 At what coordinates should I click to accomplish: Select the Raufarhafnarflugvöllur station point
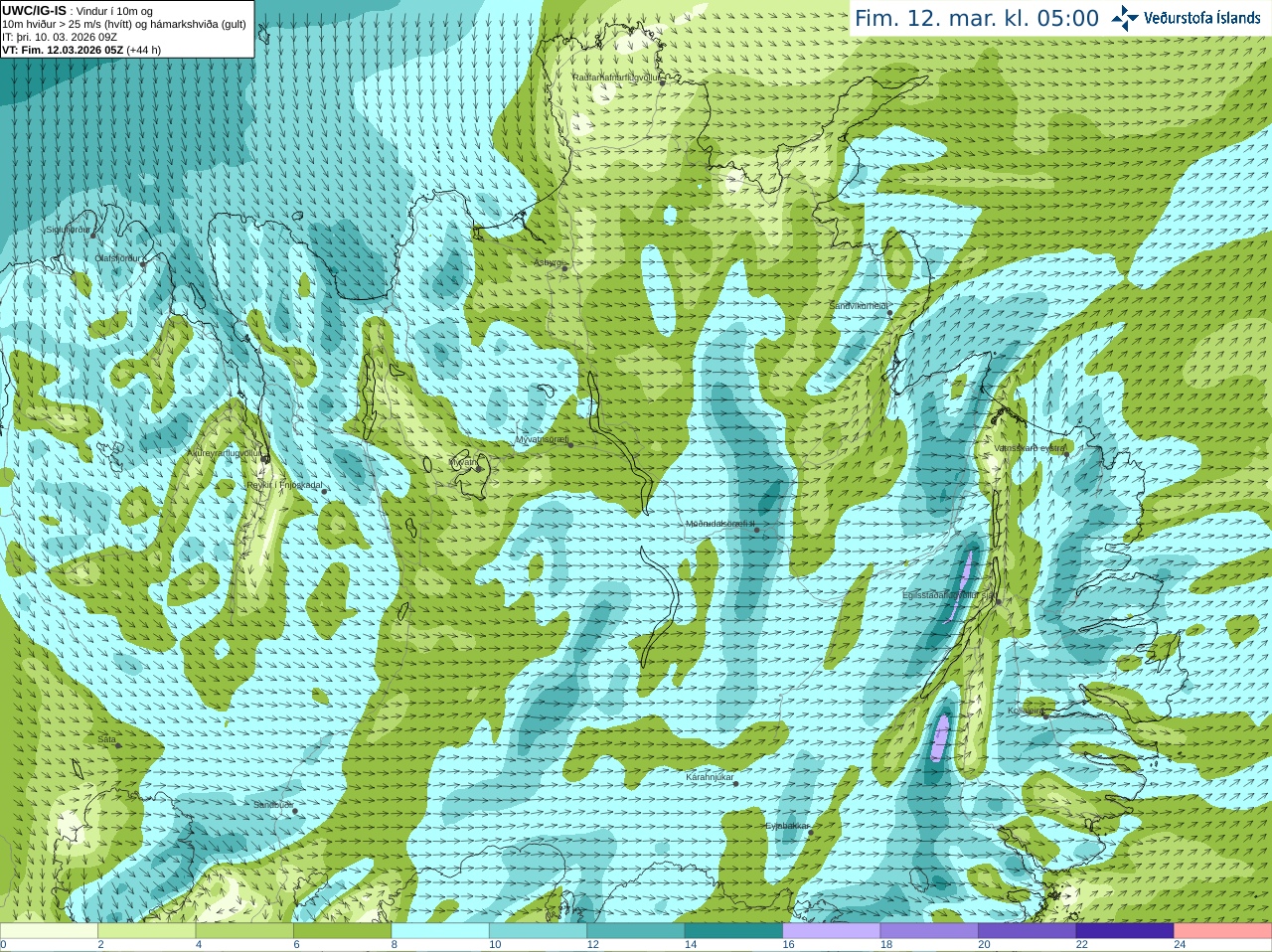click(663, 82)
